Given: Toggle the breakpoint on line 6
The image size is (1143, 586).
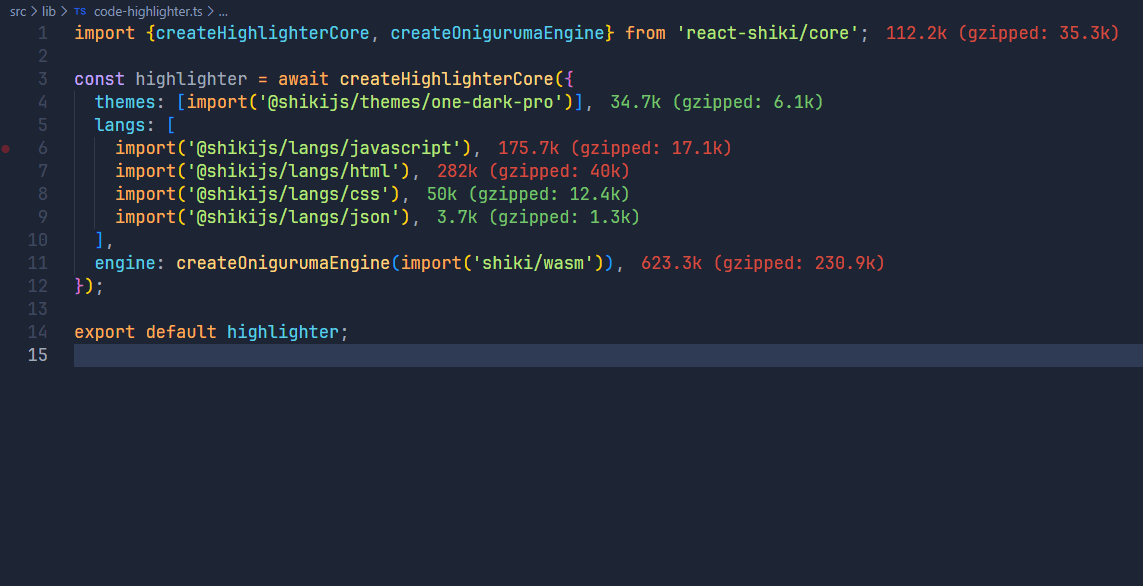Looking at the screenshot, I should (x=7, y=148).
